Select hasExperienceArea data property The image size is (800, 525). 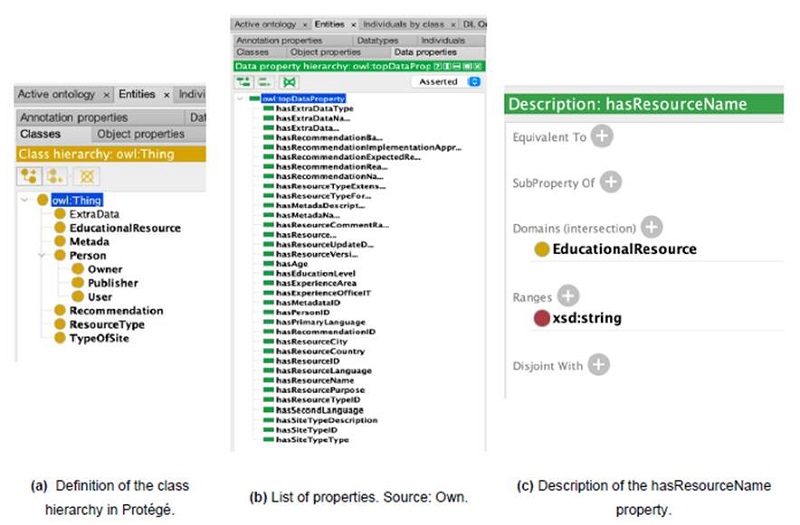[316, 283]
